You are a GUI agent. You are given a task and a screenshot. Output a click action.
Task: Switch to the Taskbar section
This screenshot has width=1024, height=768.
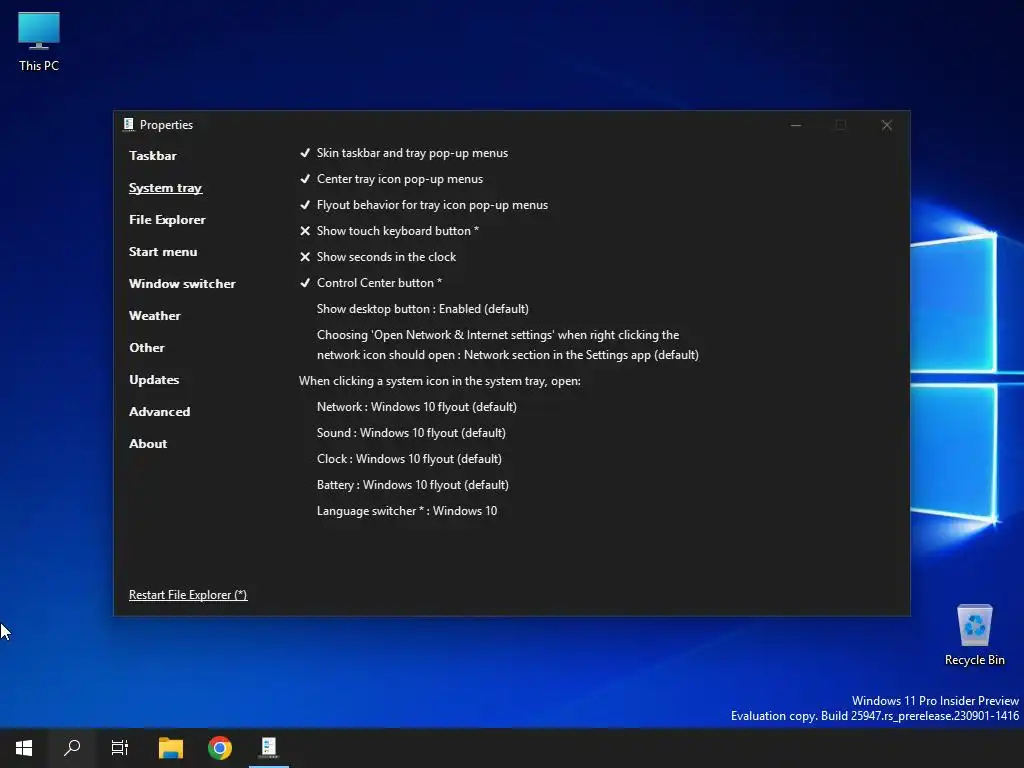pyautogui.click(x=153, y=155)
